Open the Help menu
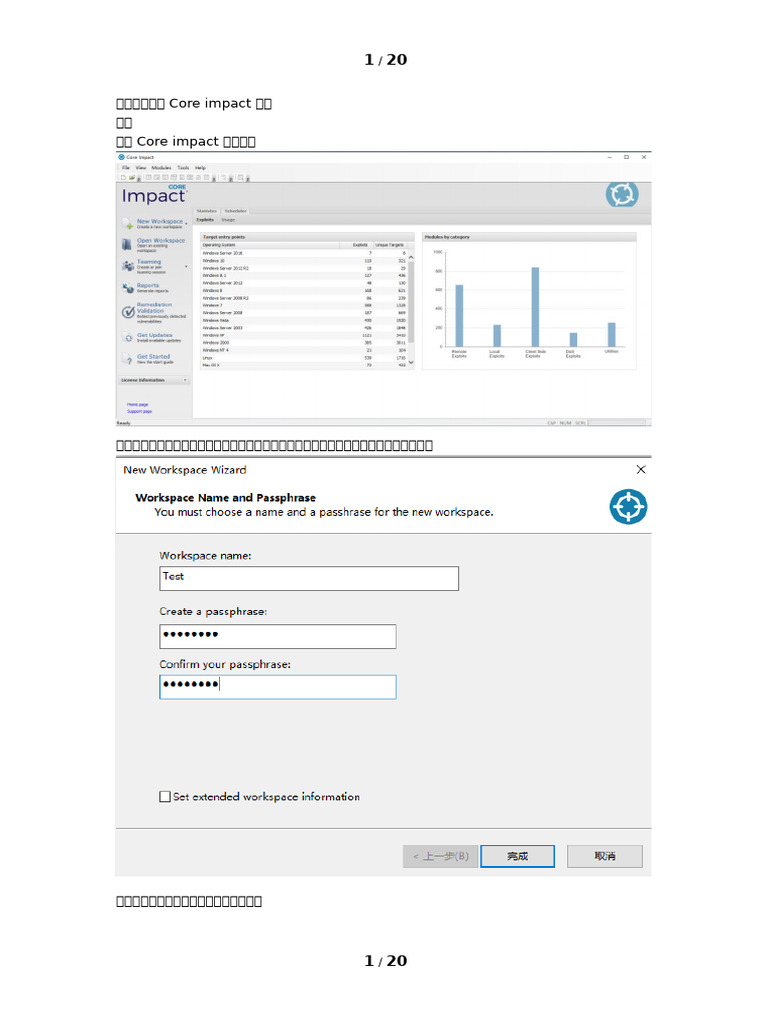 tap(200, 168)
